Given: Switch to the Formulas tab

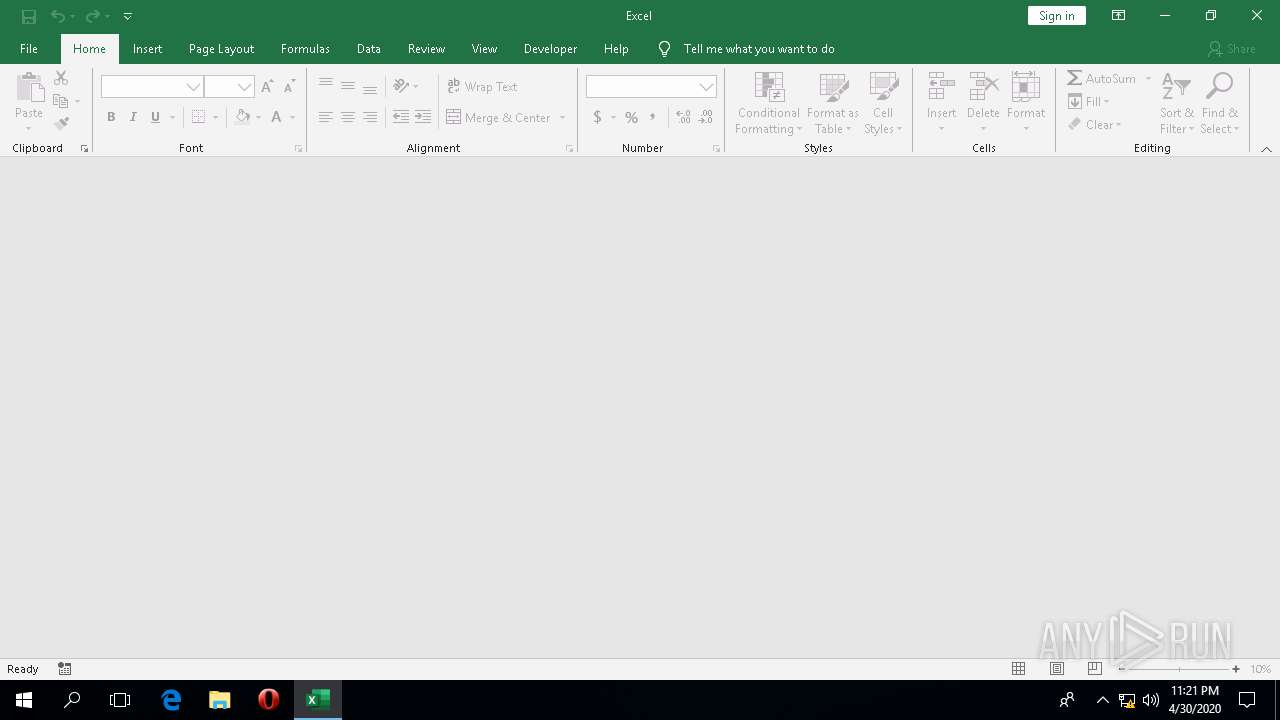Looking at the screenshot, I should pyautogui.click(x=305, y=48).
